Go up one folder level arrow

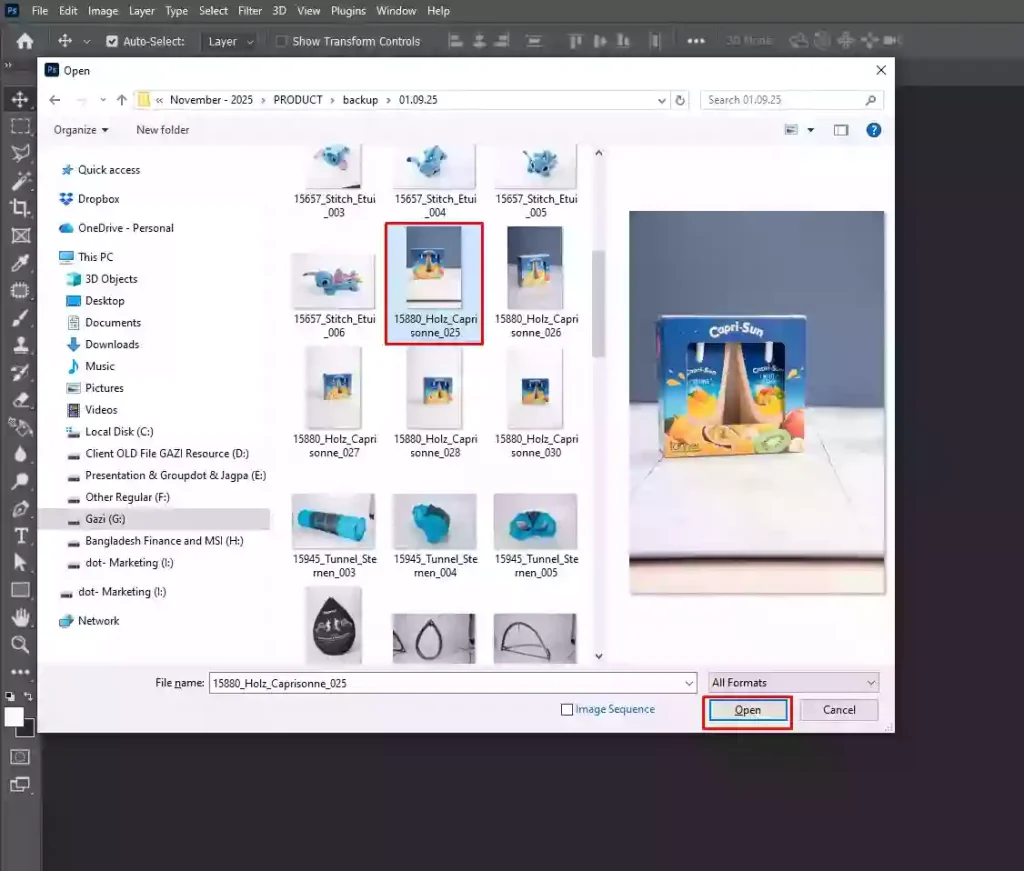[x=122, y=100]
